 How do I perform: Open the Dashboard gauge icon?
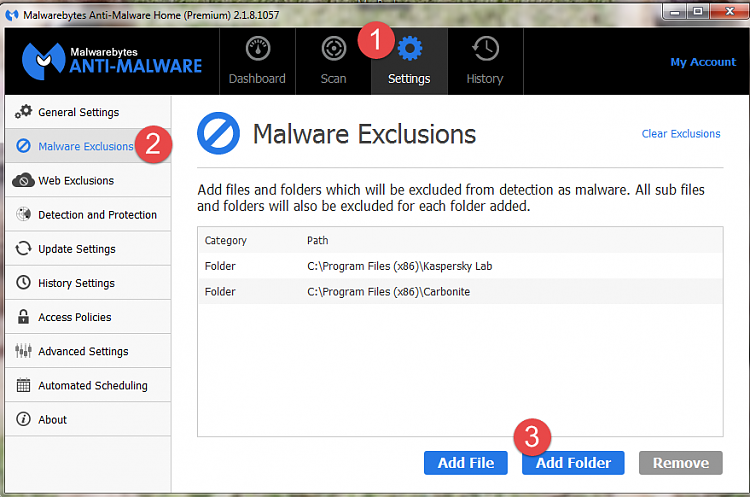(258, 48)
